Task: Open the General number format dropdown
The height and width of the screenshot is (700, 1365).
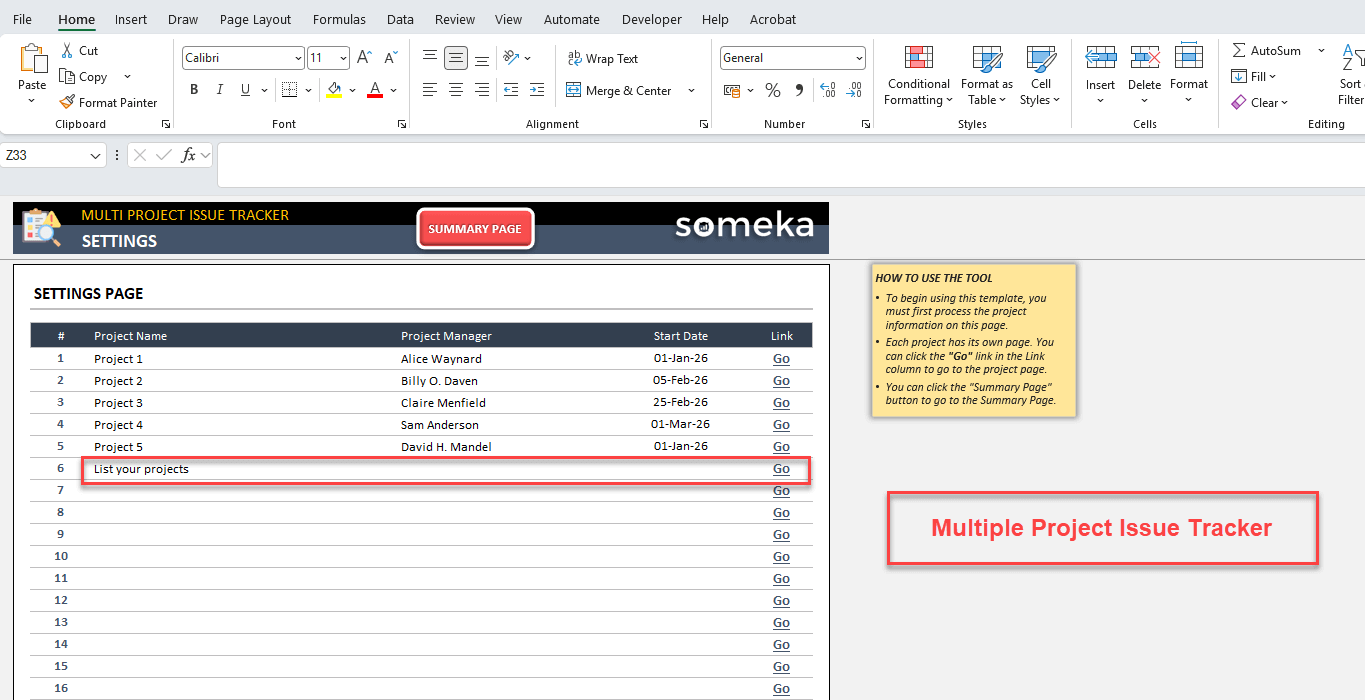Action: (859, 58)
